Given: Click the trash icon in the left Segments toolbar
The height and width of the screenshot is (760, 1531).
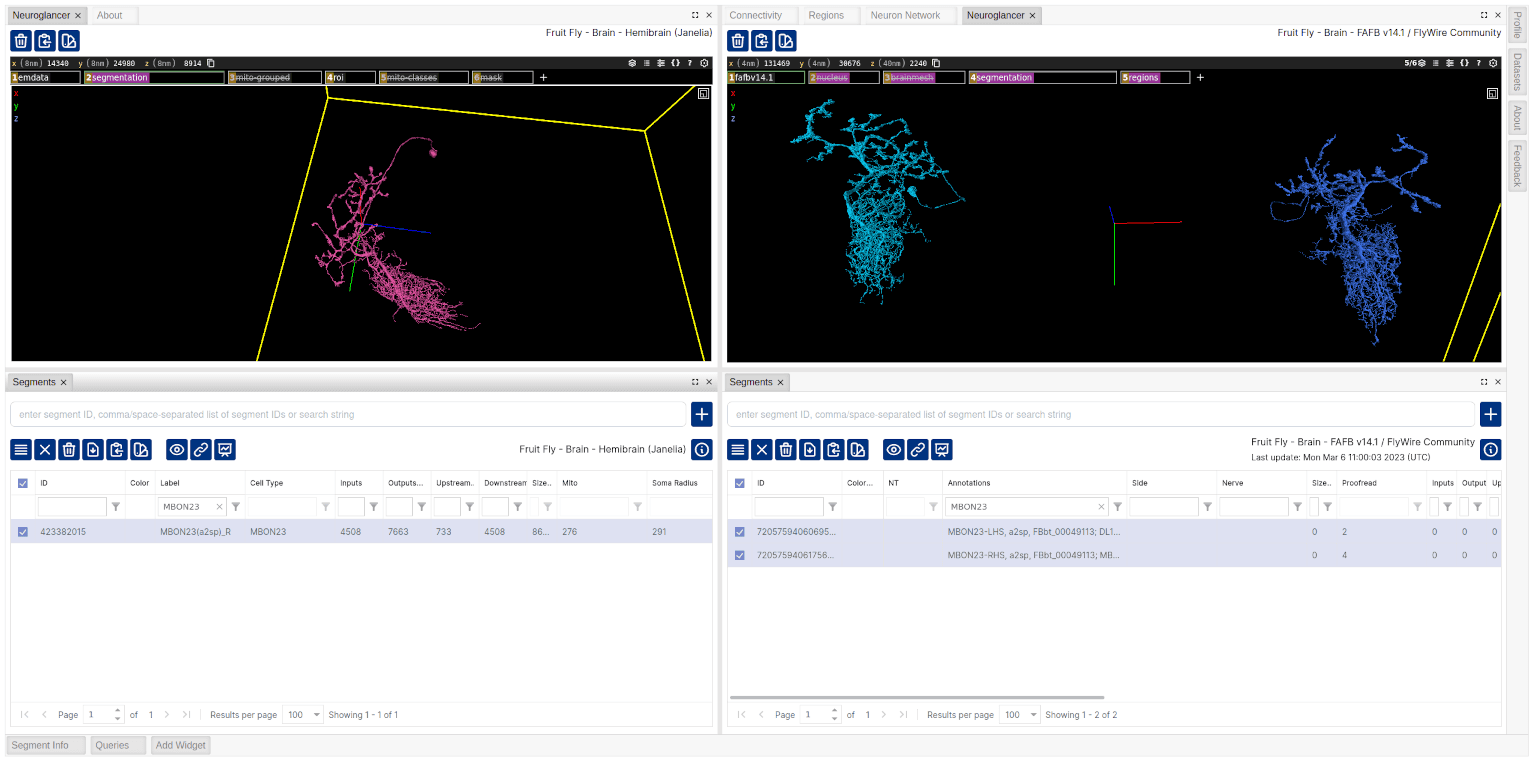Looking at the screenshot, I should (x=68, y=449).
